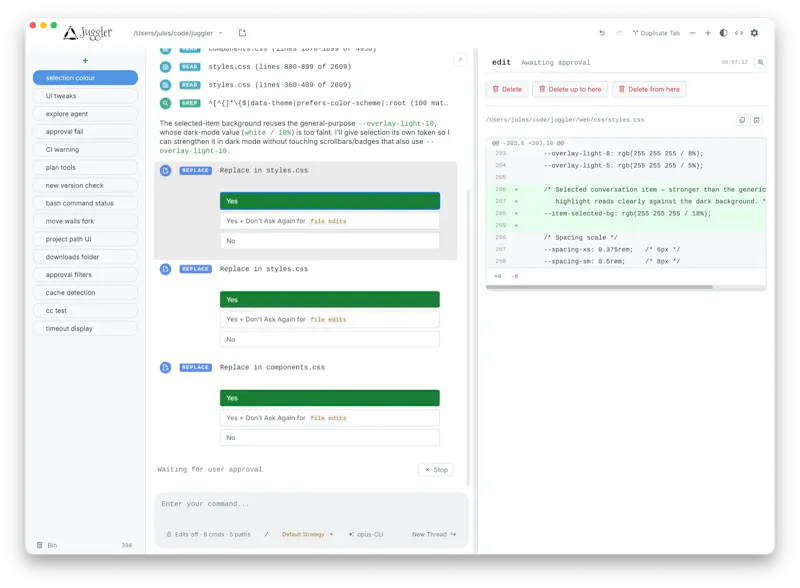Click the zoom out minus icon
Image resolution: width=800 pixels, height=588 pixels.
click(692, 33)
